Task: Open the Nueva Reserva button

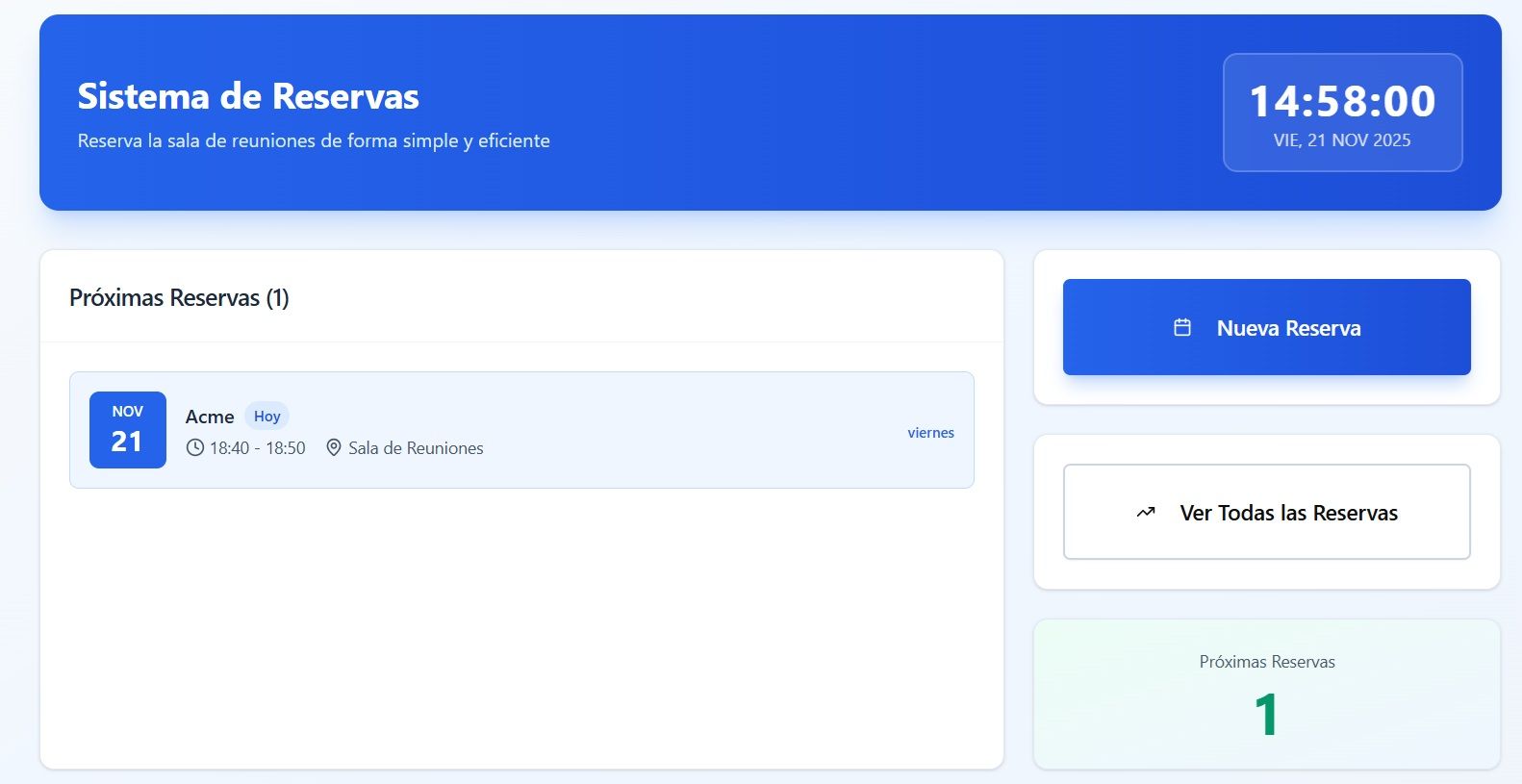Action: coord(1266,327)
